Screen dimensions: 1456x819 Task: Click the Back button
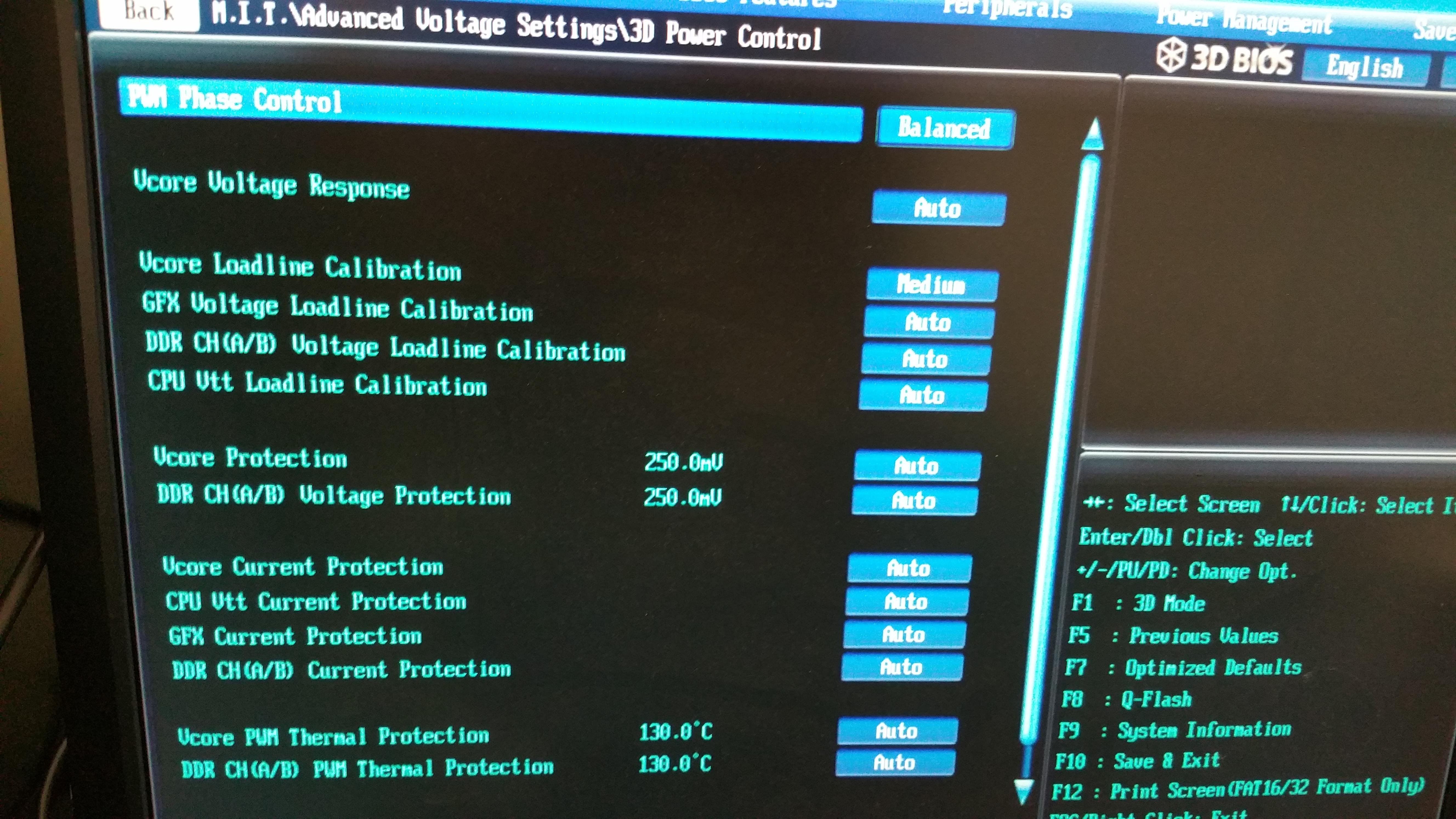click(x=149, y=11)
